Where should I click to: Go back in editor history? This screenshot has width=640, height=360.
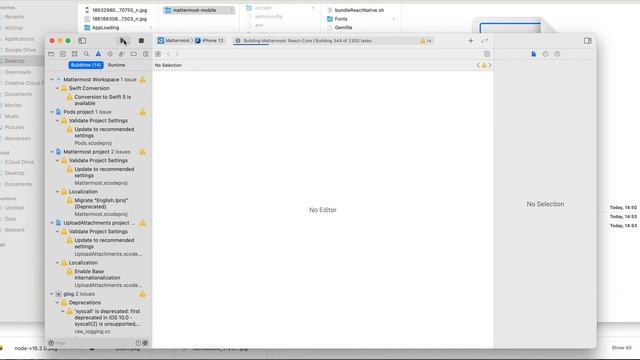[168, 54]
